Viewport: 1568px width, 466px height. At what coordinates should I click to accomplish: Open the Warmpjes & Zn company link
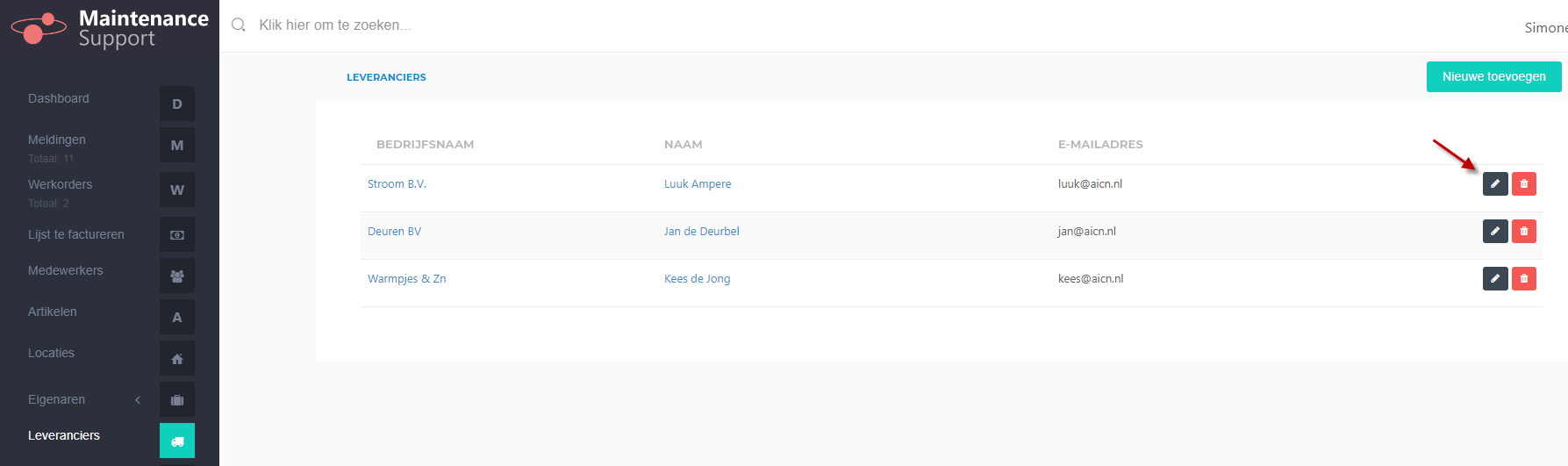[407, 278]
